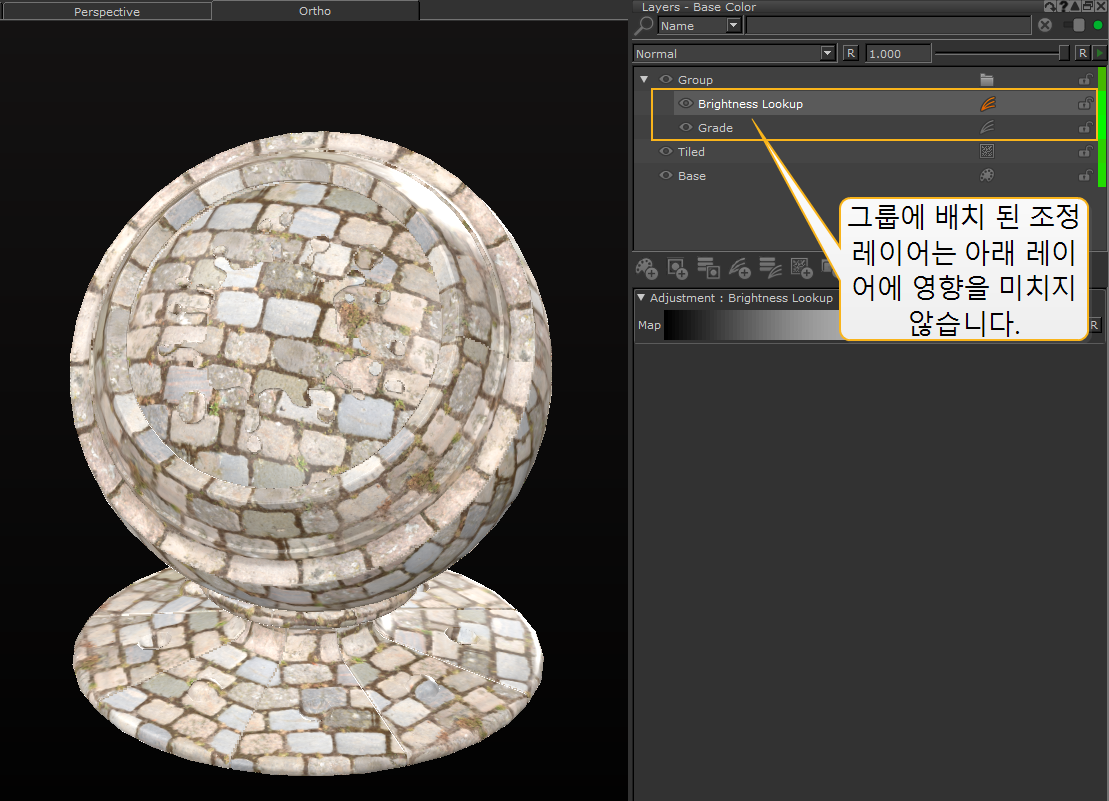
Task: Click the layer opacity slider handle
Action: tap(1064, 54)
